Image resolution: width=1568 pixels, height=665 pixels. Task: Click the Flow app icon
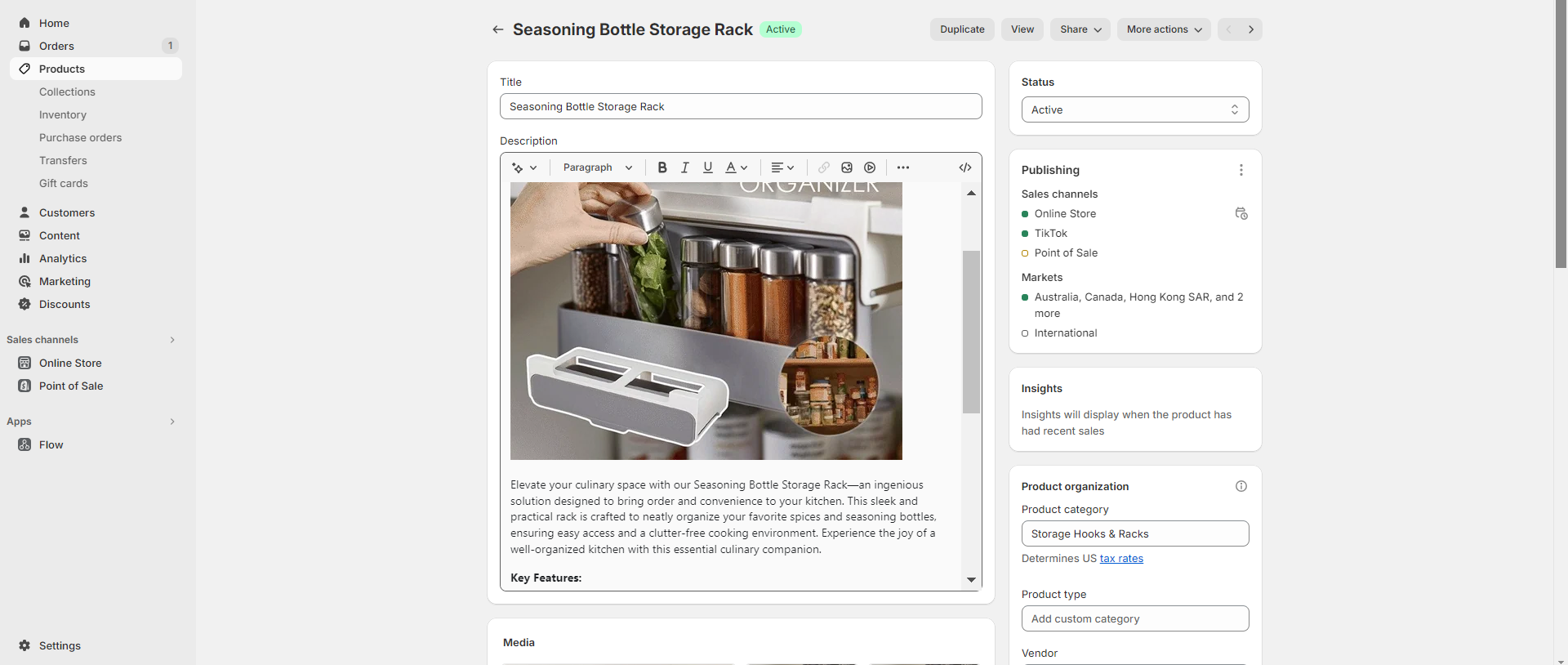coord(24,444)
